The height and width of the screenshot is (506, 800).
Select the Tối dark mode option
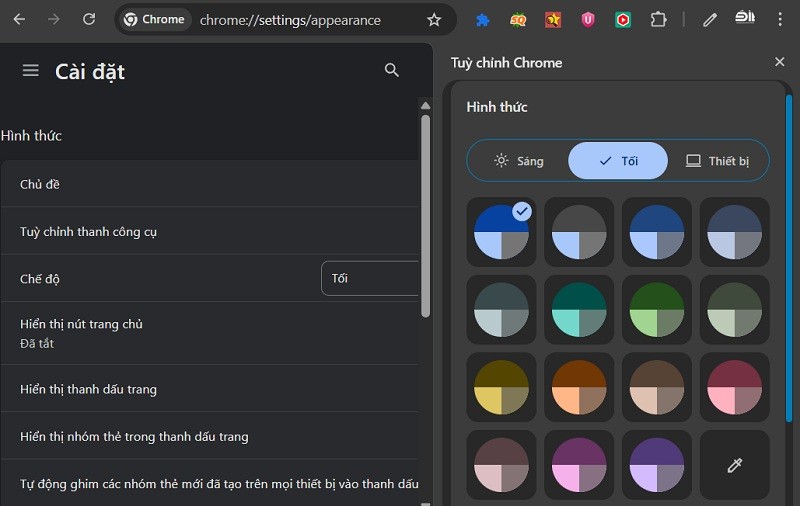click(618, 161)
